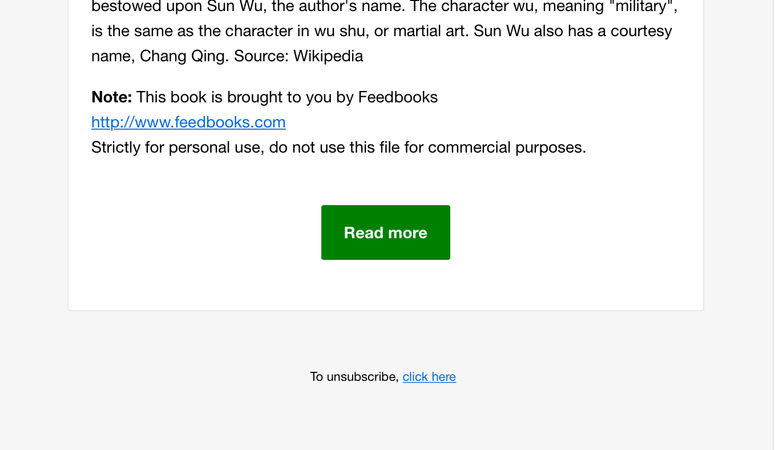
Task: Click the Source: Wikipedia text
Action: pyautogui.click(x=299, y=56)
